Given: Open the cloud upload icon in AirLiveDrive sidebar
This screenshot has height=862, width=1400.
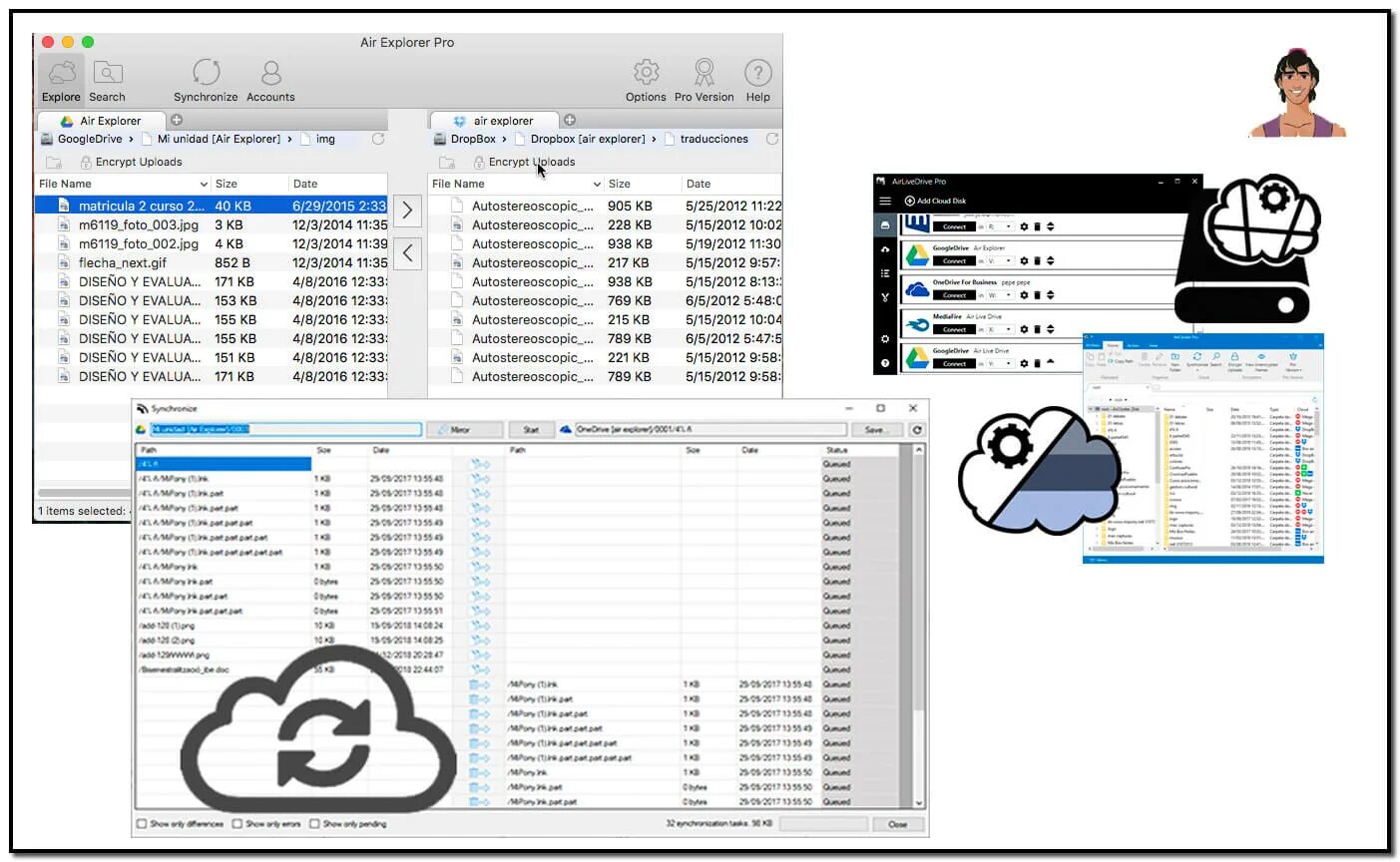Looking at the screenshot, I should point(885,249).
